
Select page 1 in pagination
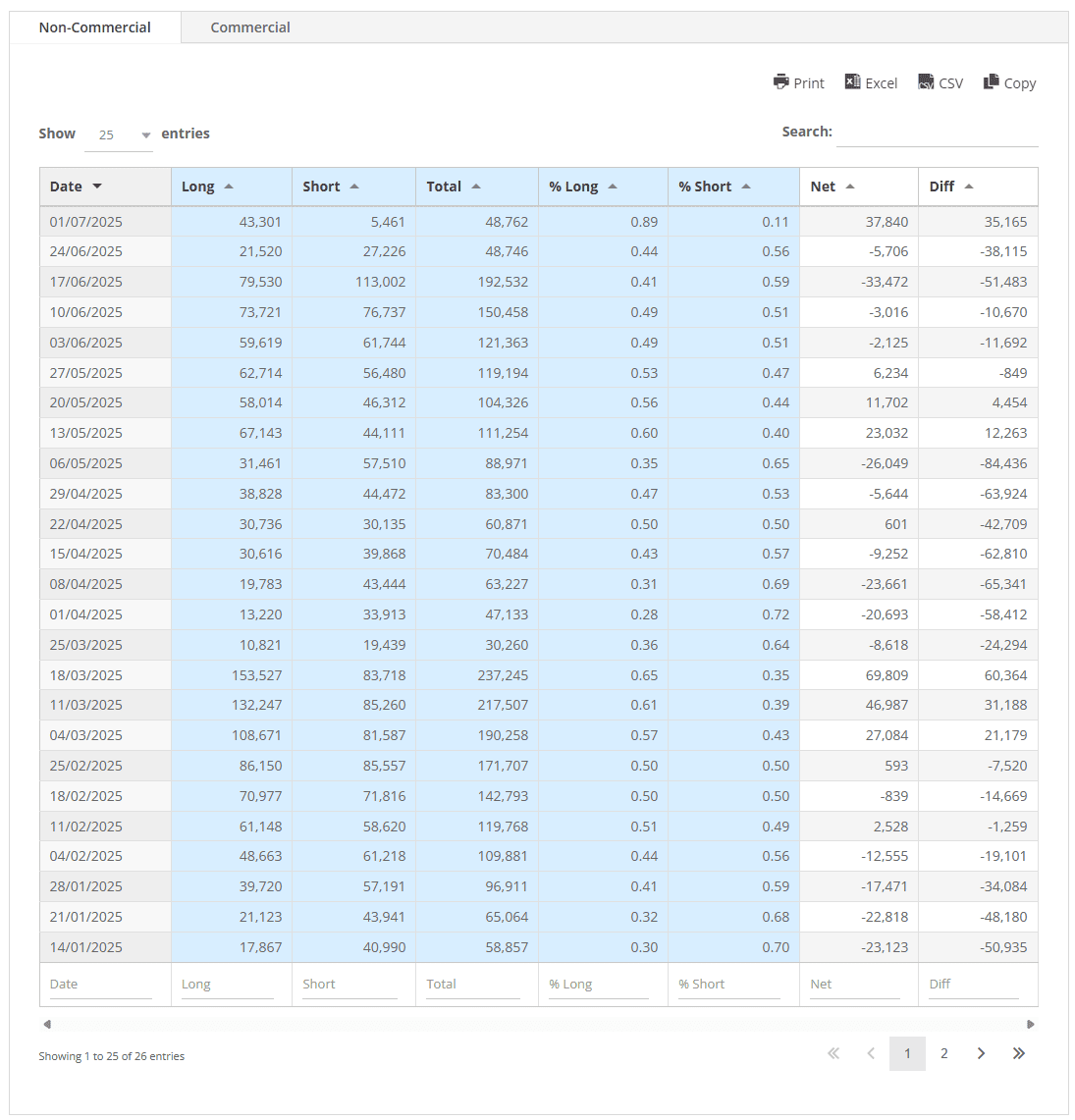[907, 1053]
